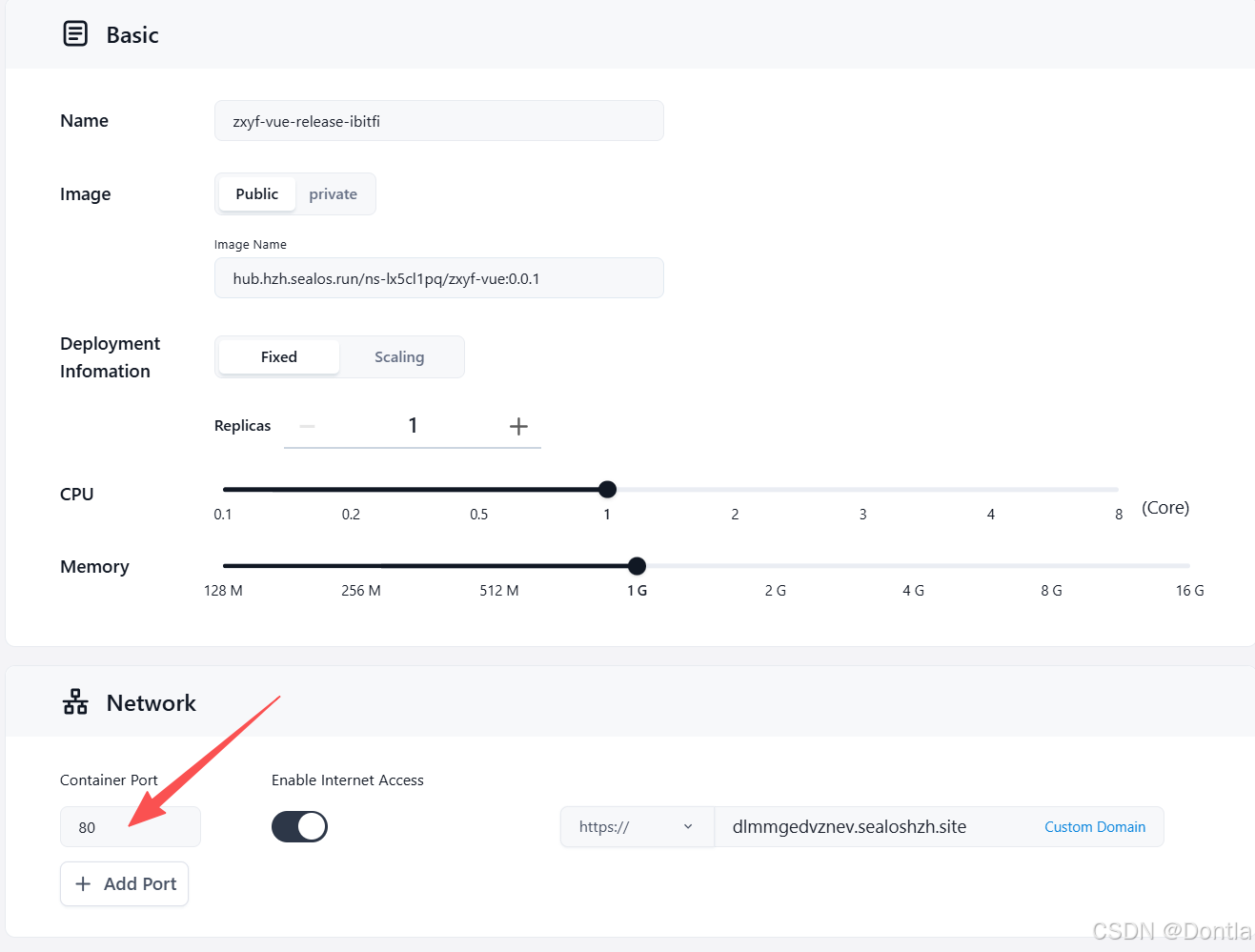The width and height of the screenshot is (1255, 952).
Task: Click the 128 M memory label
Action: point(223,590)
